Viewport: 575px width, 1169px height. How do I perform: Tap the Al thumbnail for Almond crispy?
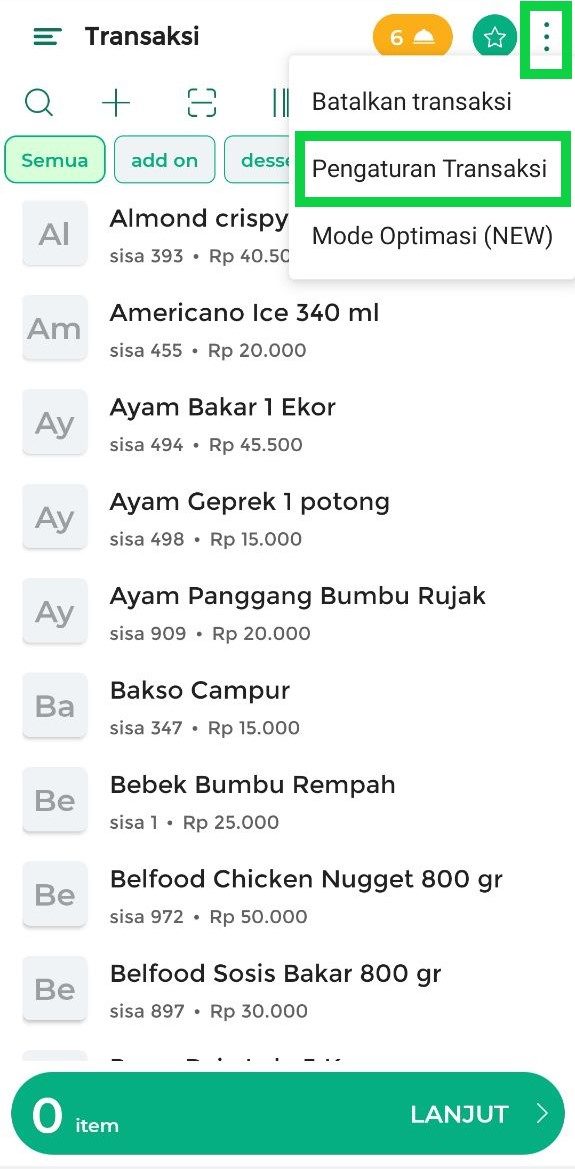click(x=54, y=233)
